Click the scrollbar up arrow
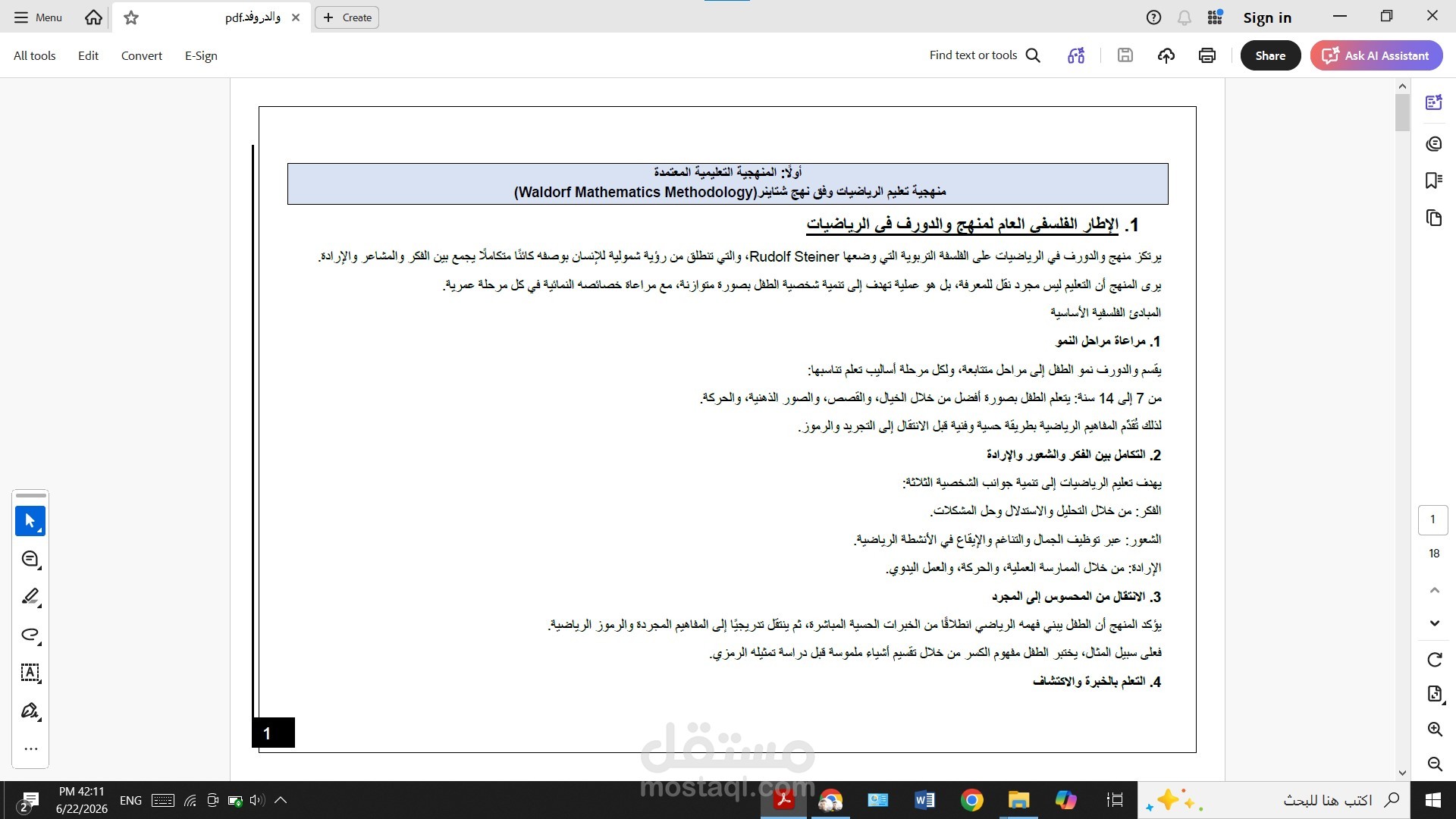This screenshot has height=819, width=1456. (x=1402, y=86)
